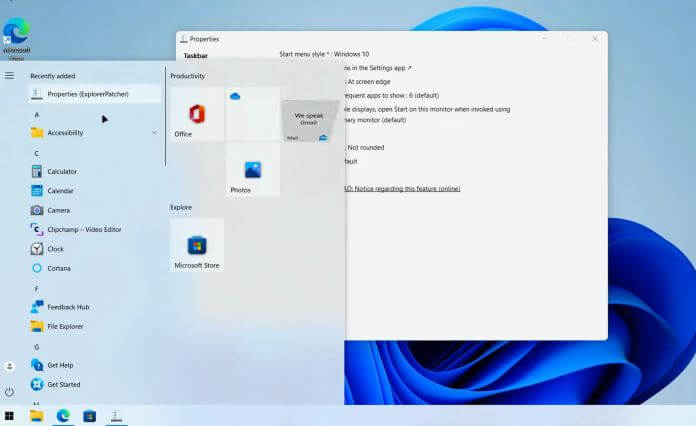696x426 pixels.
Task: Open the Photos tile
Action: click(253, 170)
